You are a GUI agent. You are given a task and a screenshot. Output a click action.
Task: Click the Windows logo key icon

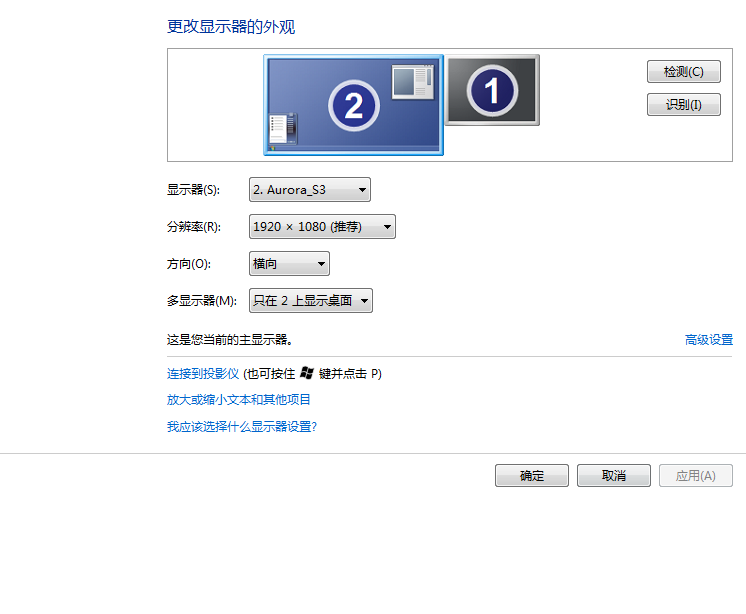tap(307, 373)
